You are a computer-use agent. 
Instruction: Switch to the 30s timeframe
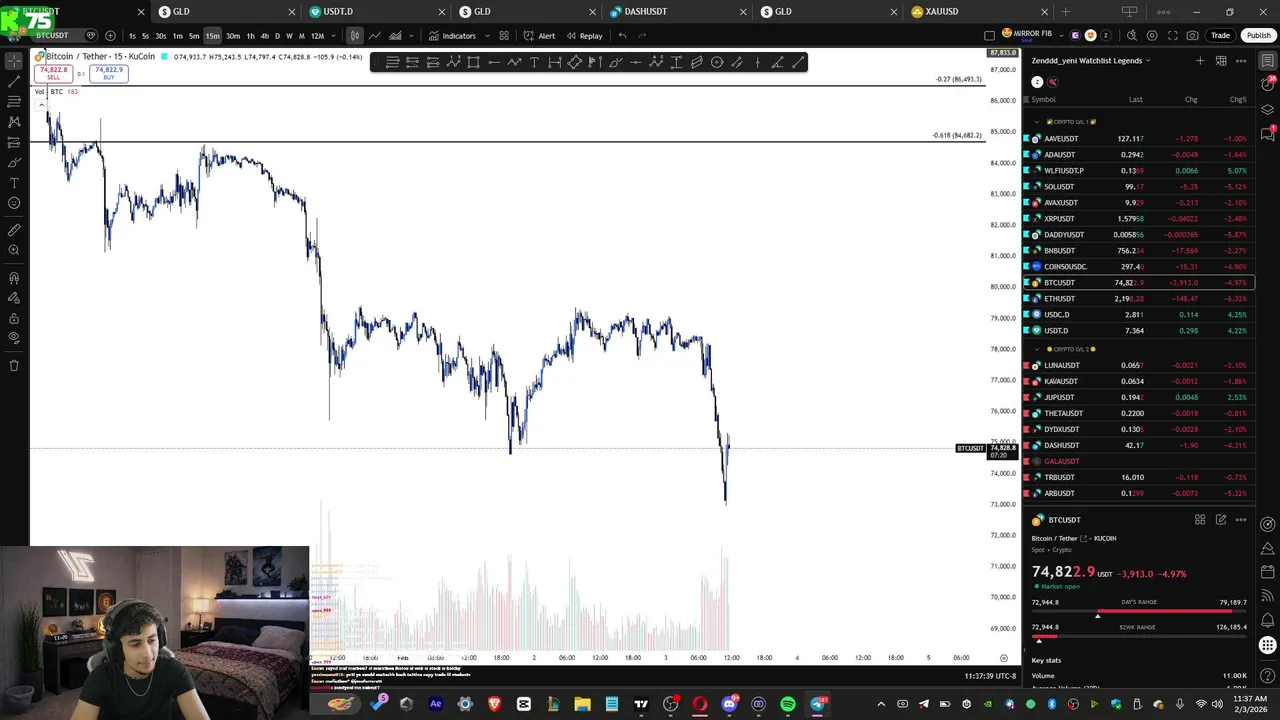pos(160,36)
